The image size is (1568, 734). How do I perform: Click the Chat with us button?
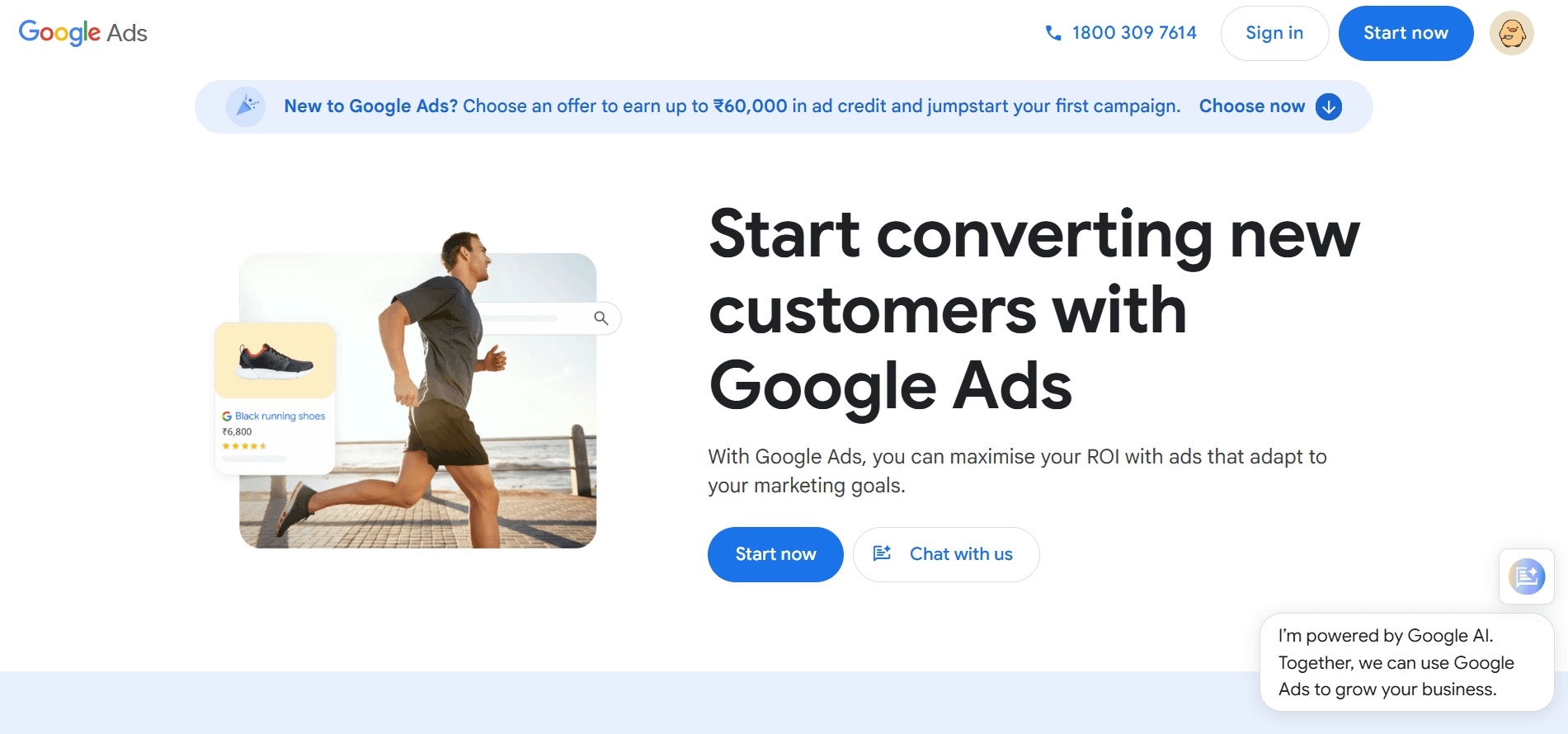(x=946, y=554)
